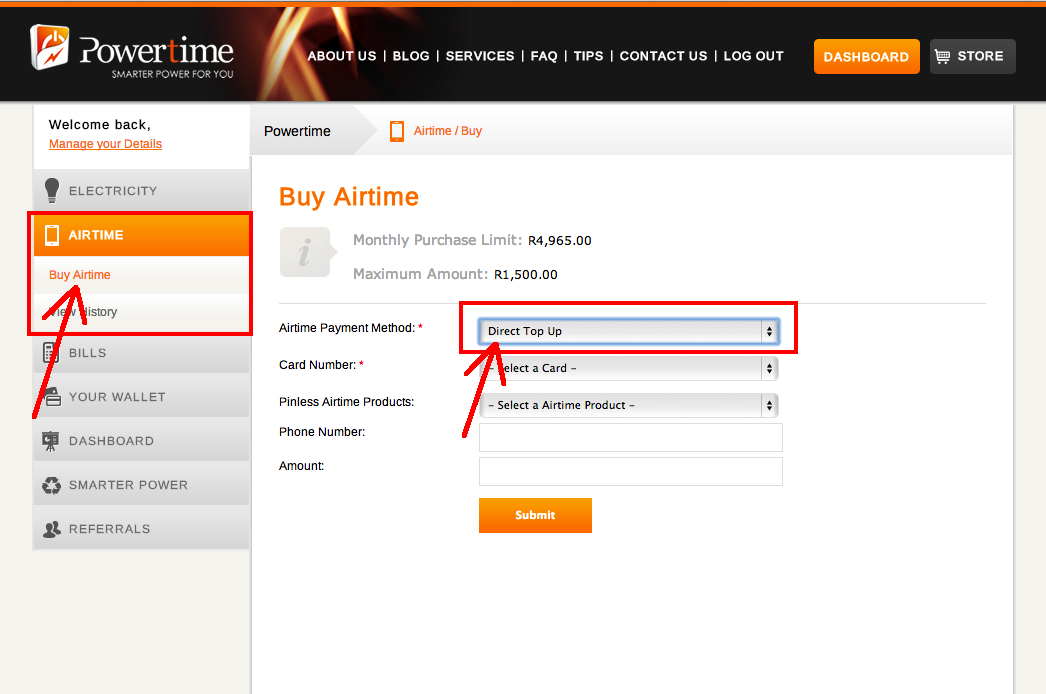The height and width of the screenshot is (694, 1046).
Task: Select the AIRTIME sidebar section
Action: [141, 235]
